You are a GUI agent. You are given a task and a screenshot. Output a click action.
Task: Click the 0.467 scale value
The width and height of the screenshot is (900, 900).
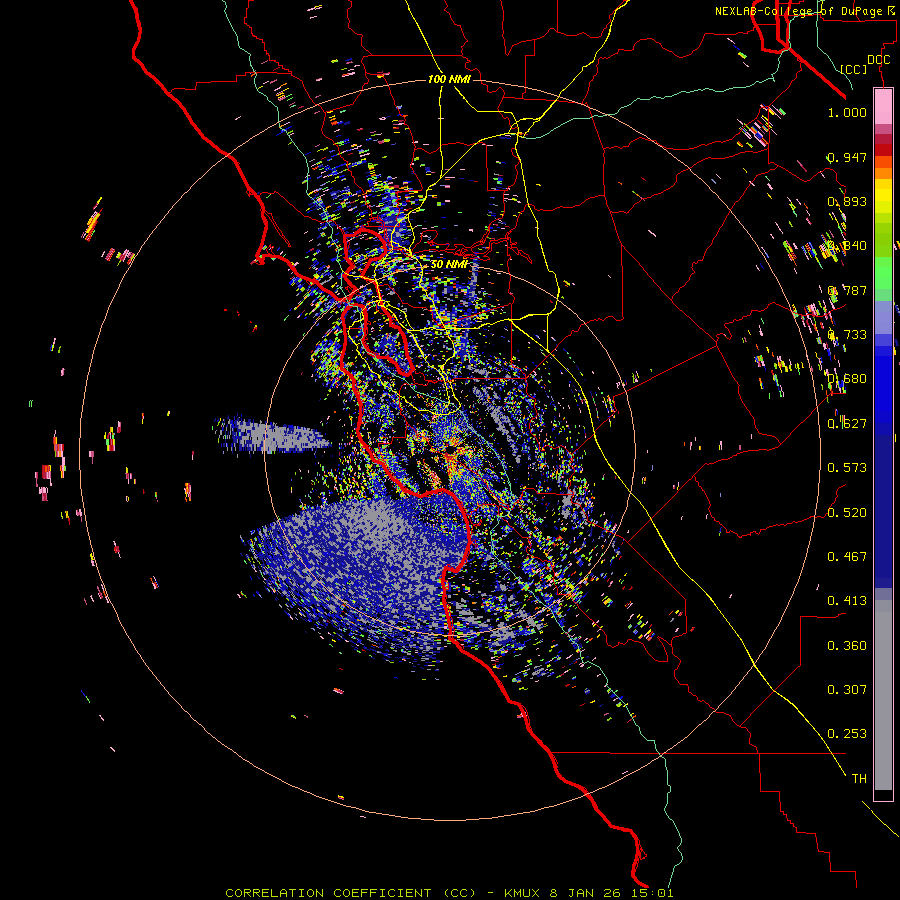pyautogui.click(x=847, y=557)
